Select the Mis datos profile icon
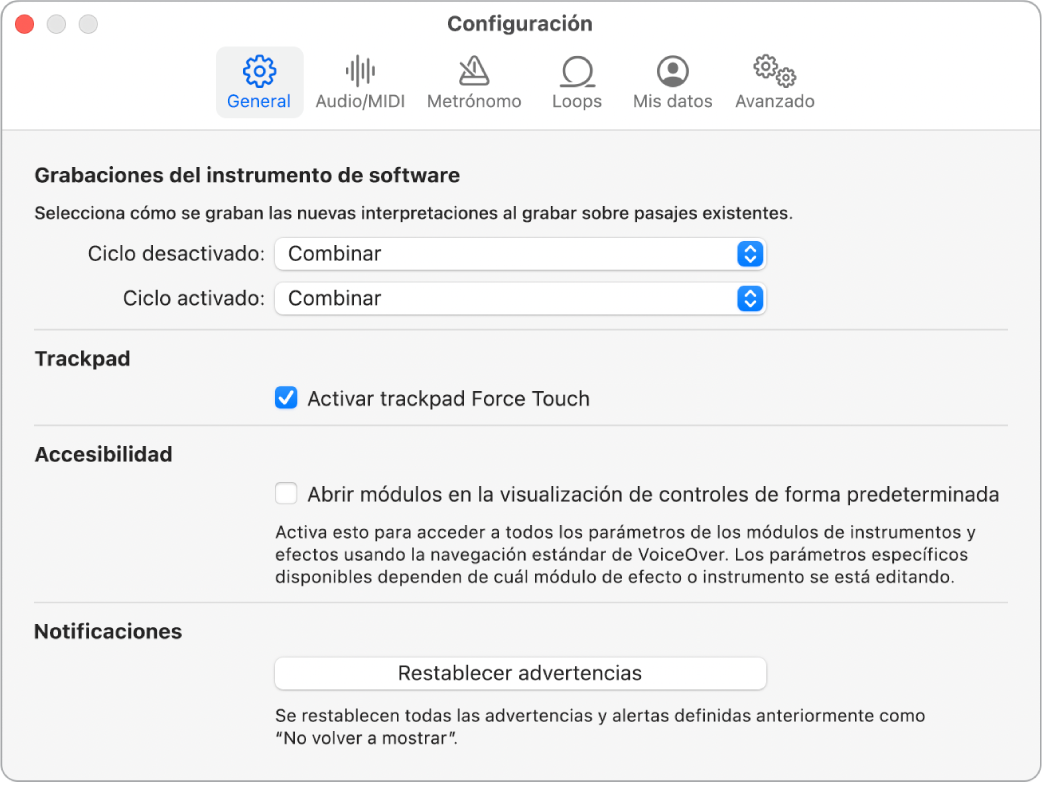Screen dimensions: 1043x785 click(x=671, y=71)
